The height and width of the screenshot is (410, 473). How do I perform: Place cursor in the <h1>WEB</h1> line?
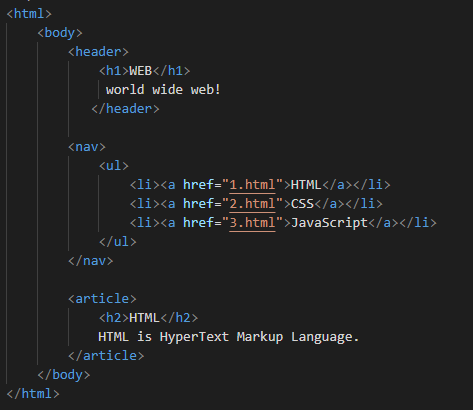[x=144, y=71]
